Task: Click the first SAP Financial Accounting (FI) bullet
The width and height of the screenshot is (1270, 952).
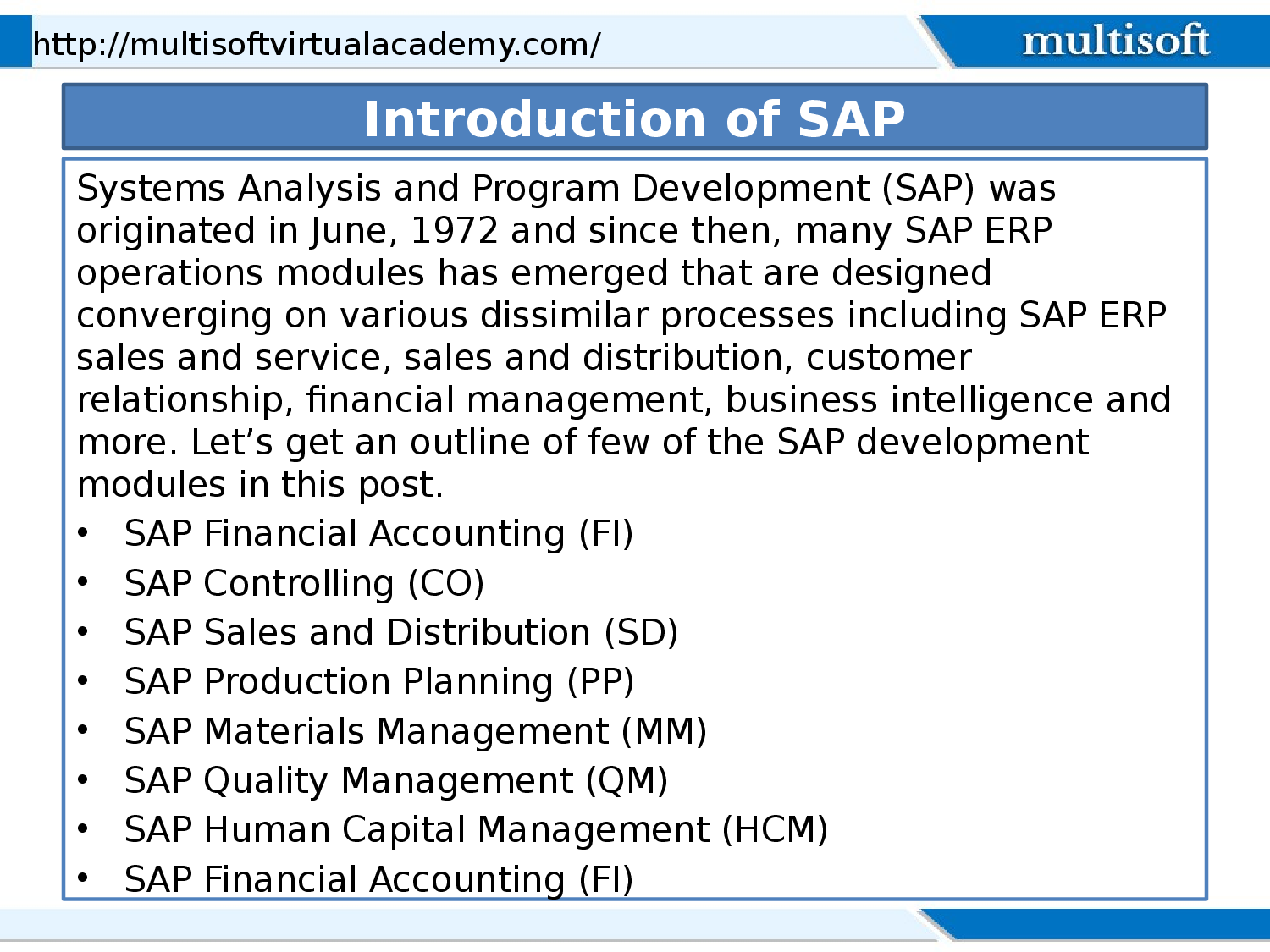Action: 378,534
